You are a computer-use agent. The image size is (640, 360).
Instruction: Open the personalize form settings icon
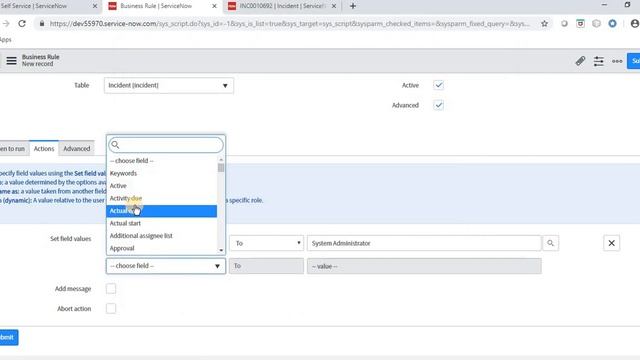pyautogui.click(x=598, y=61)
